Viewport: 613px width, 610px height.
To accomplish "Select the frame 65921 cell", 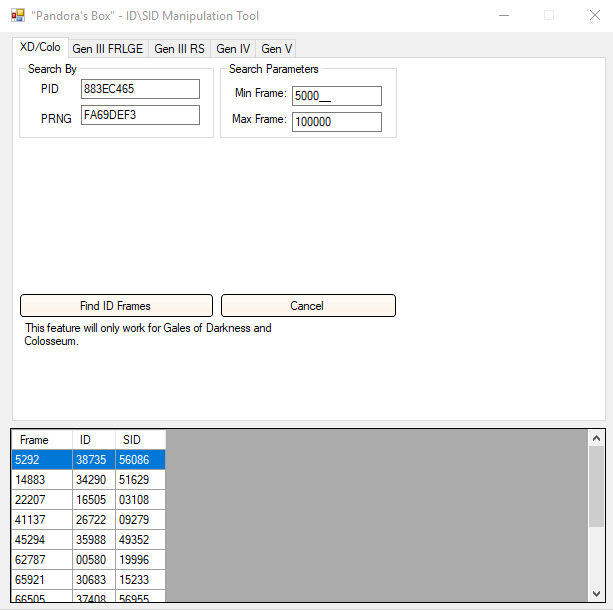I will (x=42, y=580).
